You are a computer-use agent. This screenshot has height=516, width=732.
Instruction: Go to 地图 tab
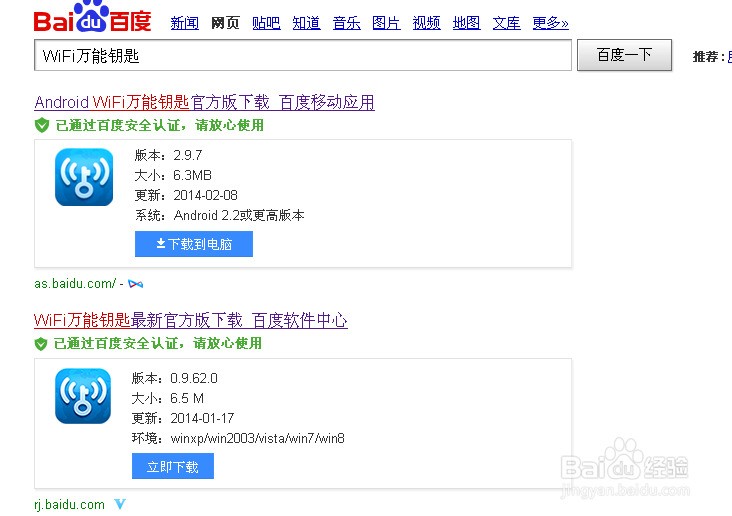(x=466, y=23)
